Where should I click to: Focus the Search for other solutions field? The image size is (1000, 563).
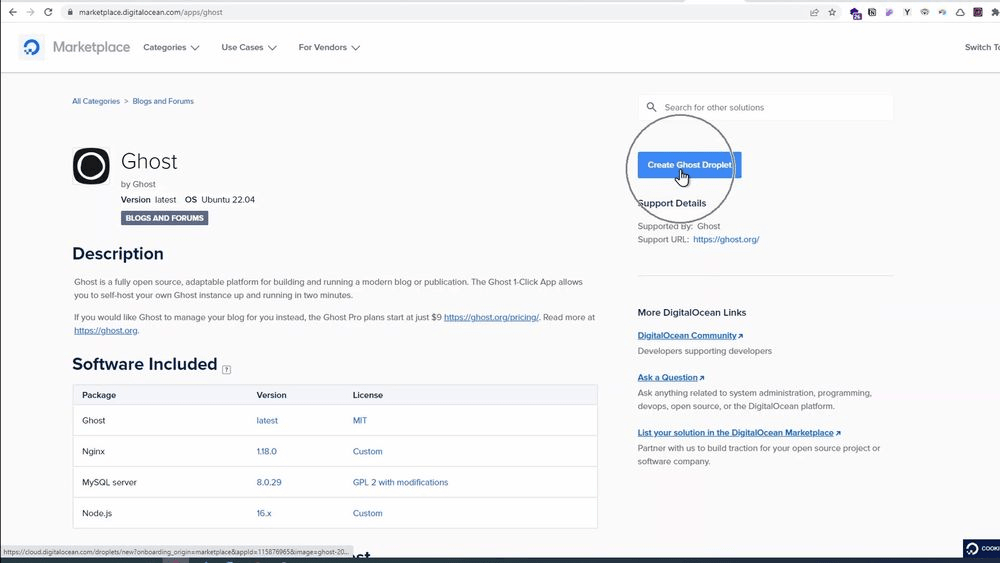(x=765, y=107)
